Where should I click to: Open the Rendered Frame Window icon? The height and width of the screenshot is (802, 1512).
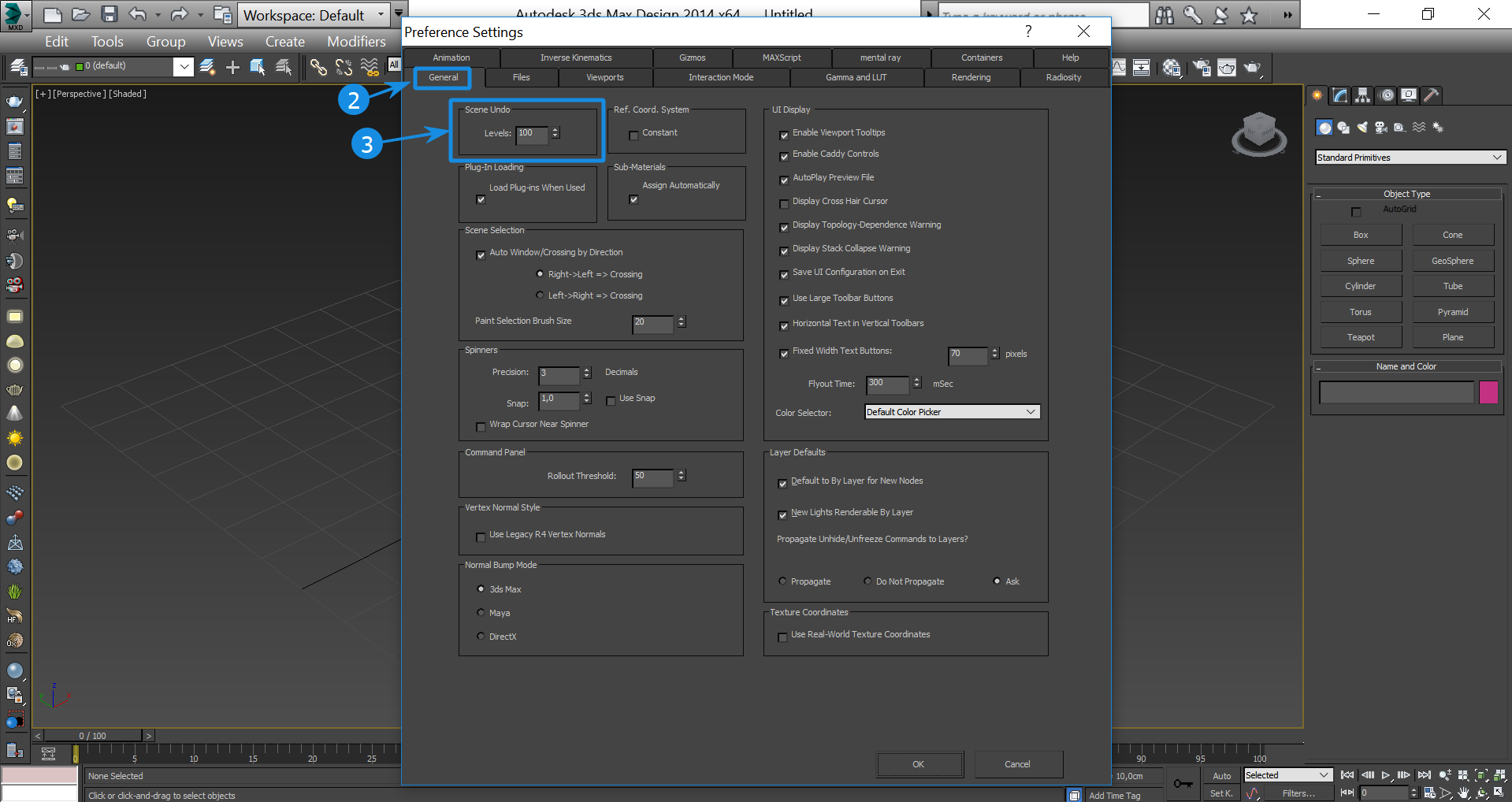coord(1227,68)
